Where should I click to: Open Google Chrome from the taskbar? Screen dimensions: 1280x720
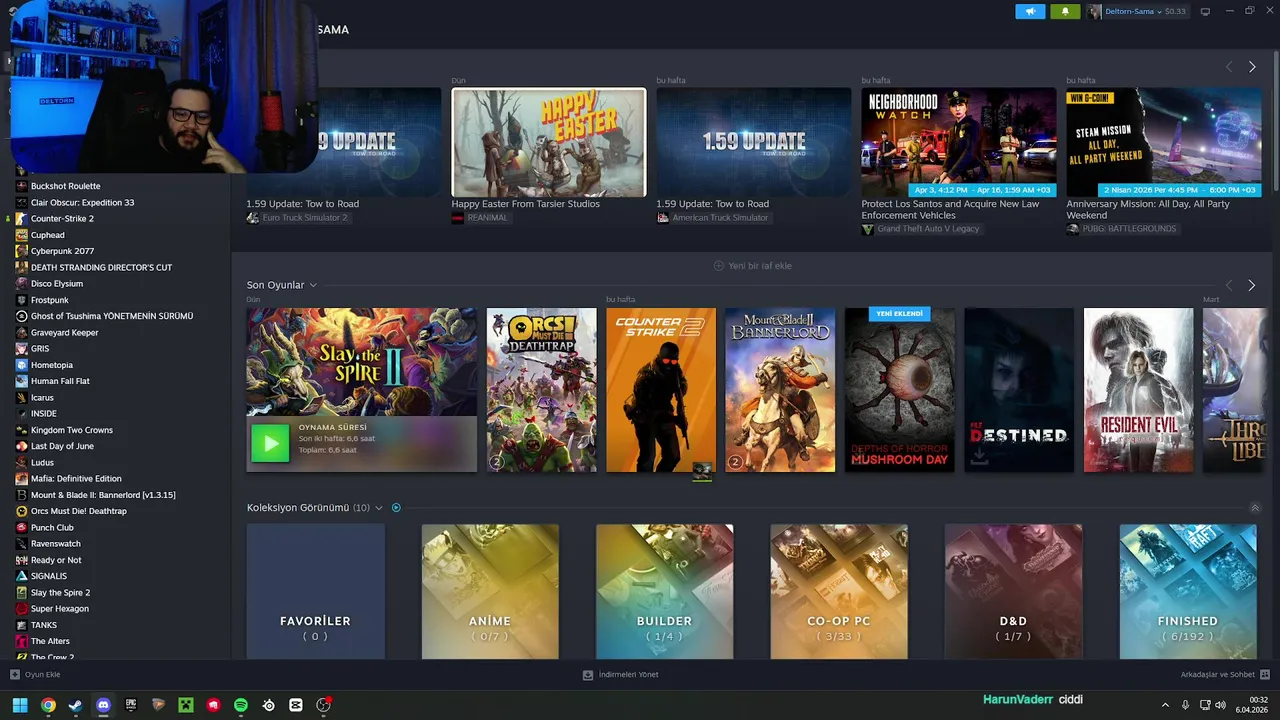click(x=48, y=705)
